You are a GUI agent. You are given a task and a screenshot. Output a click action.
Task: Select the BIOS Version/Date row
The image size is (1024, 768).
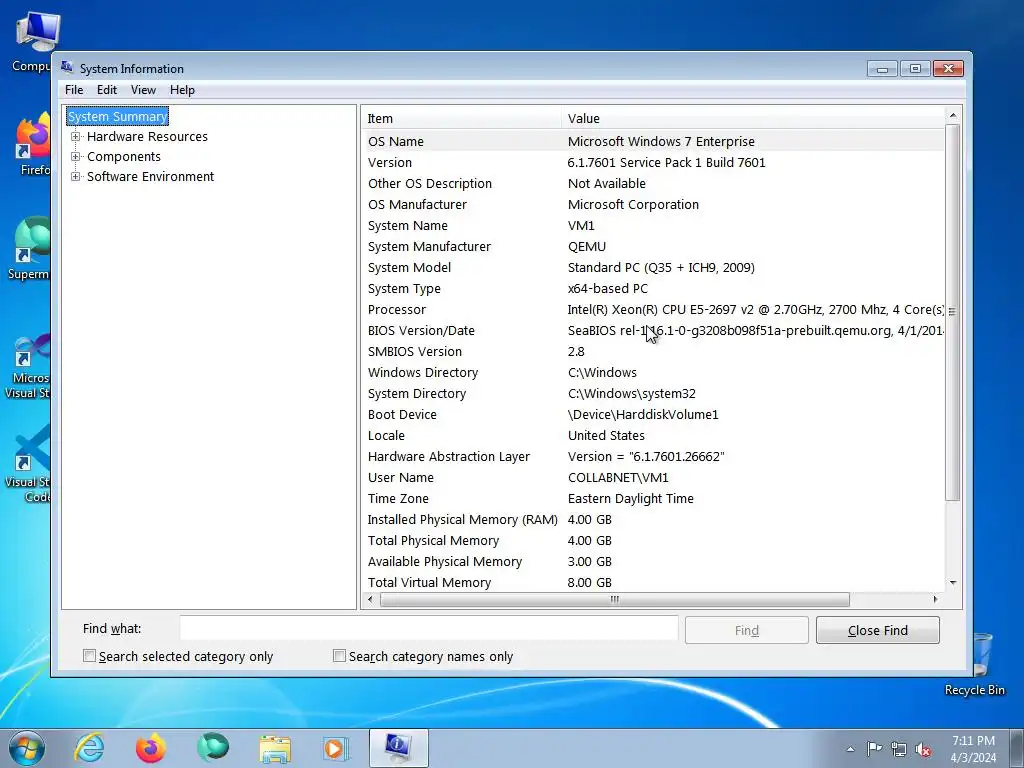653,330
